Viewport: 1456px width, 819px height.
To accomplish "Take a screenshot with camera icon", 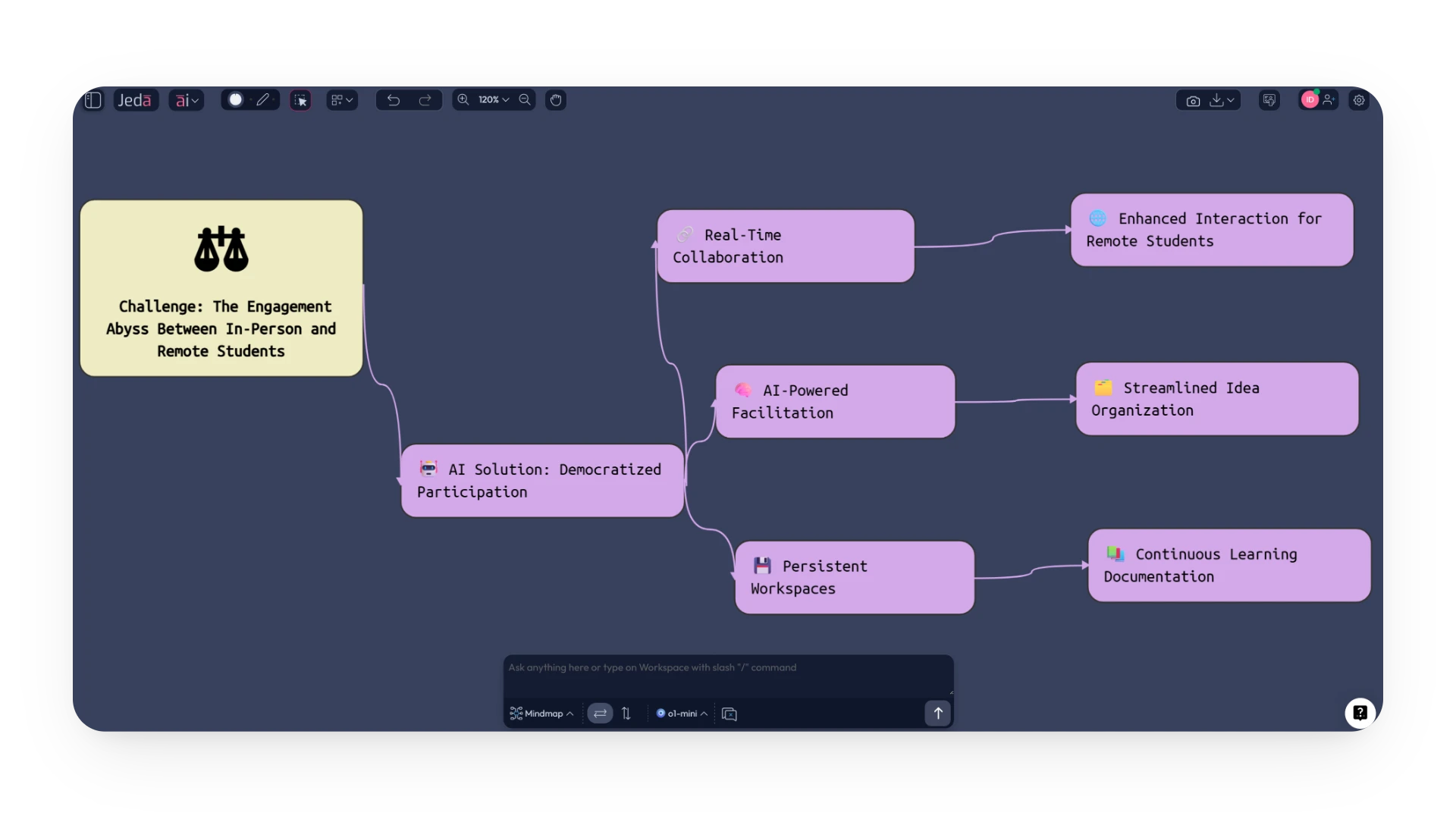I will pos(1193,100).
